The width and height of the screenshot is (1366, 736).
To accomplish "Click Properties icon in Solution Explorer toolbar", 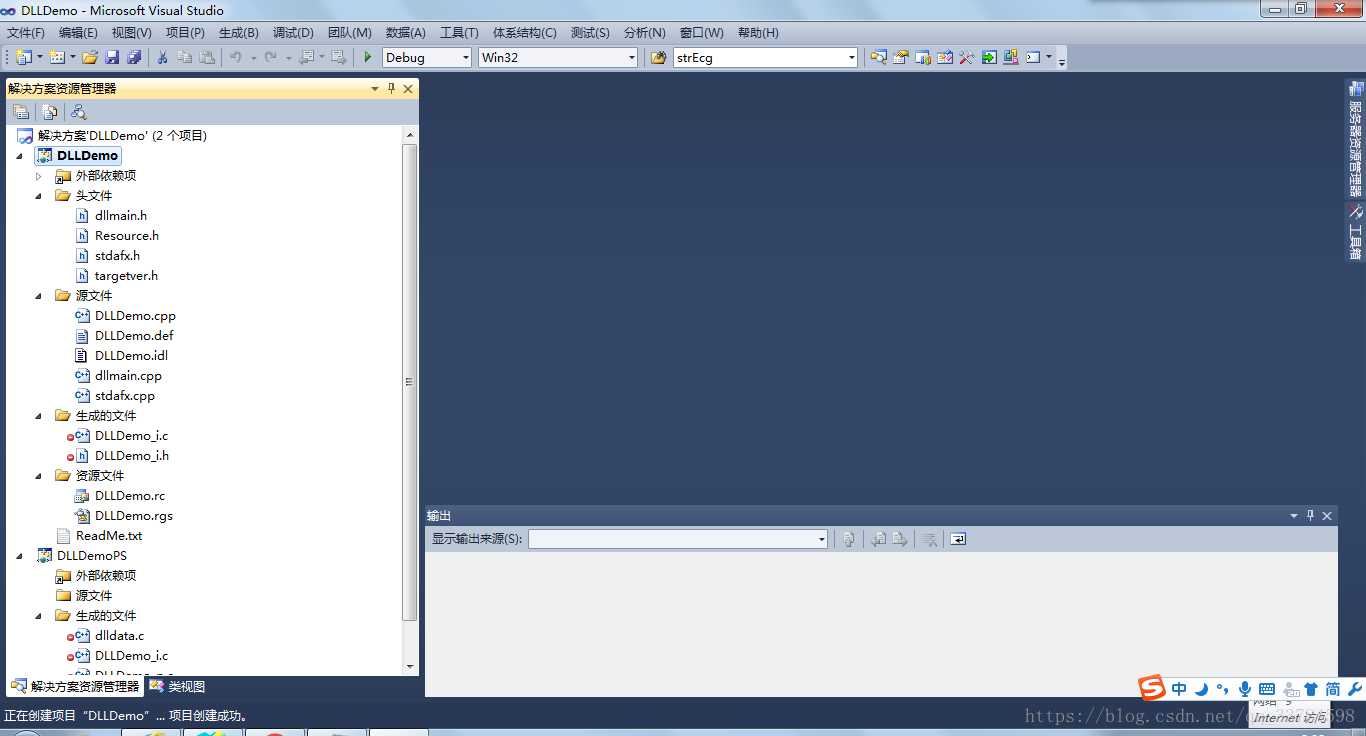I will pos(21,112).
